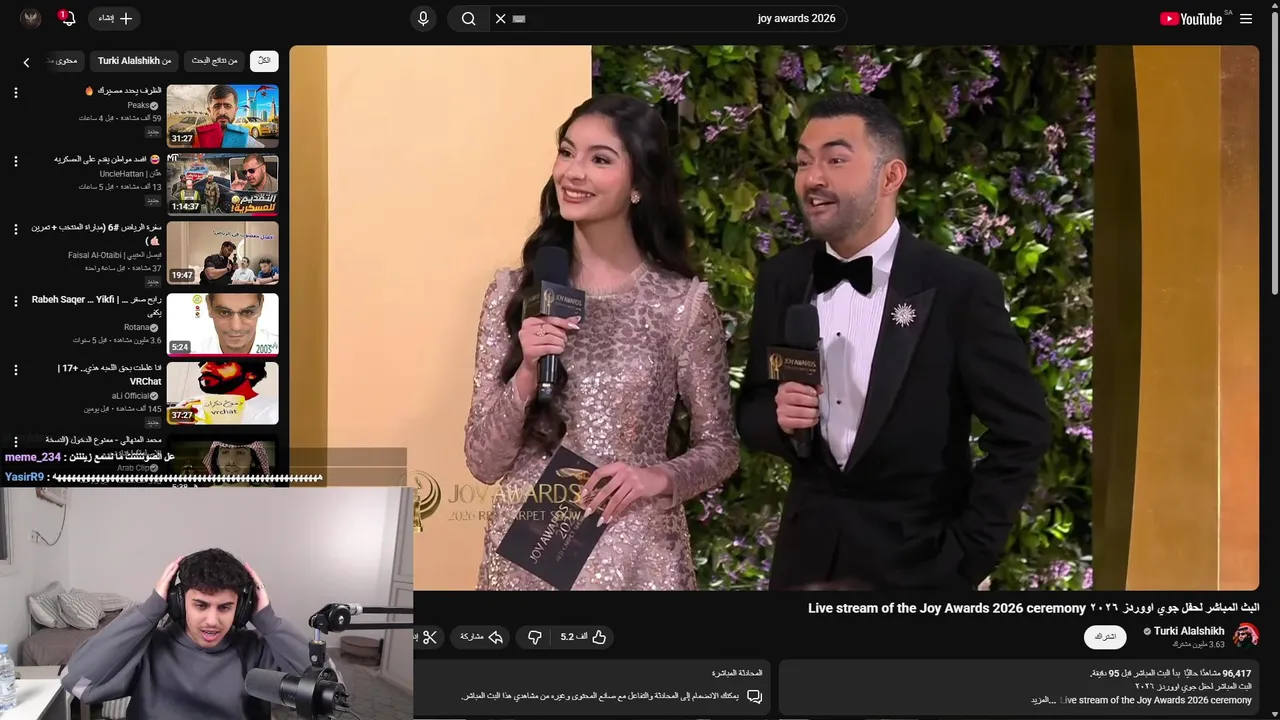Dislike the video with thumbs down
1280x720 pixels.
tap(535, 637)
